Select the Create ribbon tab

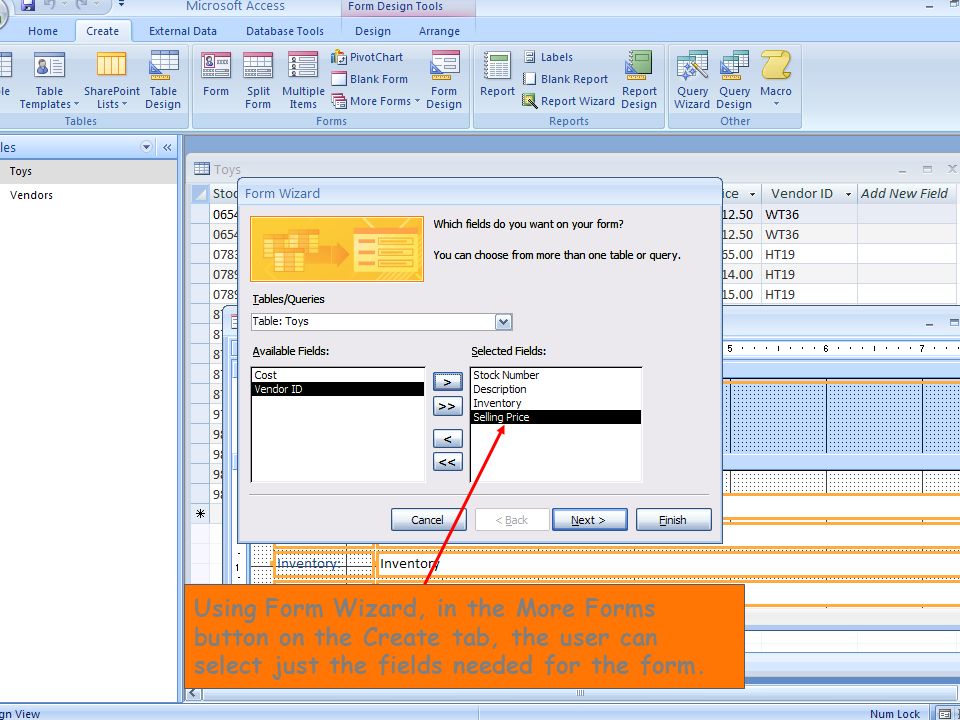102,31
